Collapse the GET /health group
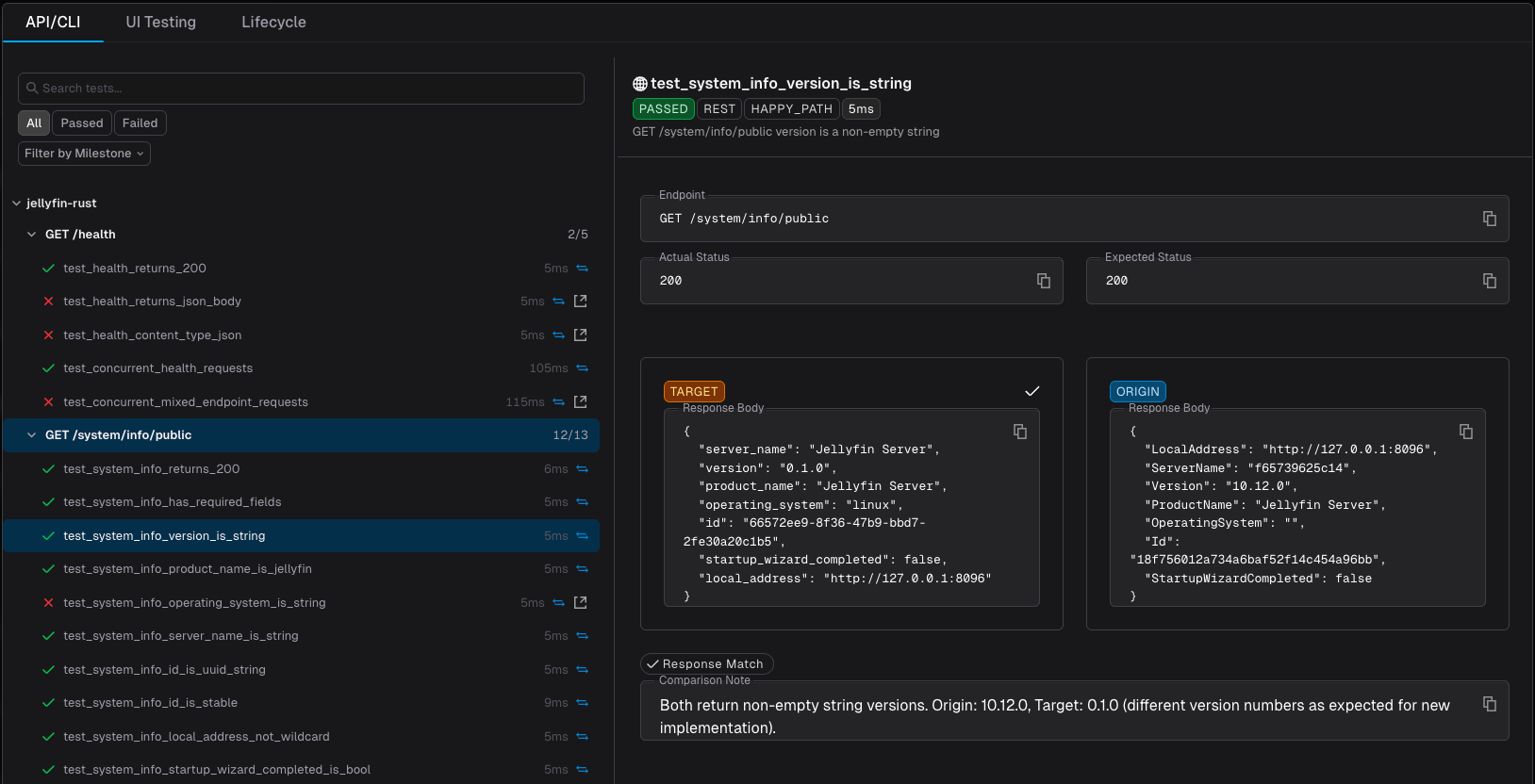This screenshot has height=784, width=1535. pyautogui.click(x=31, y=235)
